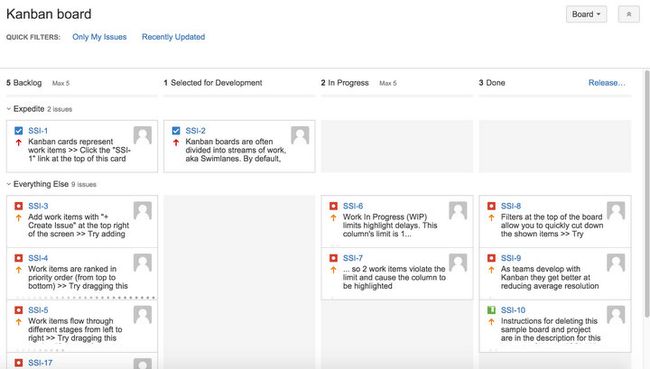This screenshot has height=369, width=650.
Task: Click the orange priority arrow on SSI-9
Action: 491,270
